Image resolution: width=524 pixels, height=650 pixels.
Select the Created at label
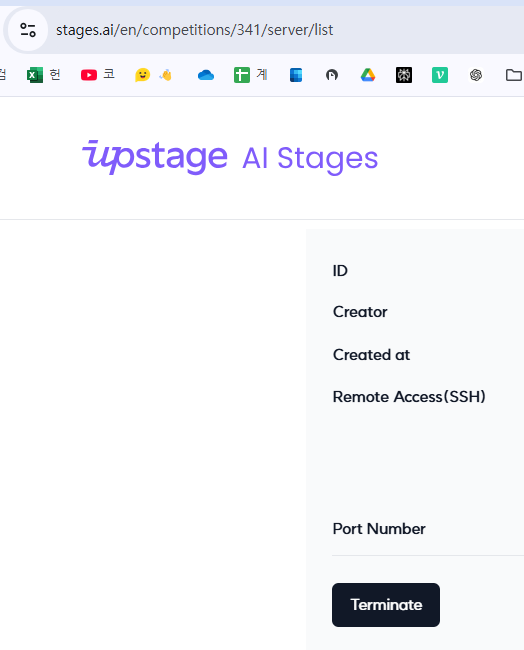point(371,355)
